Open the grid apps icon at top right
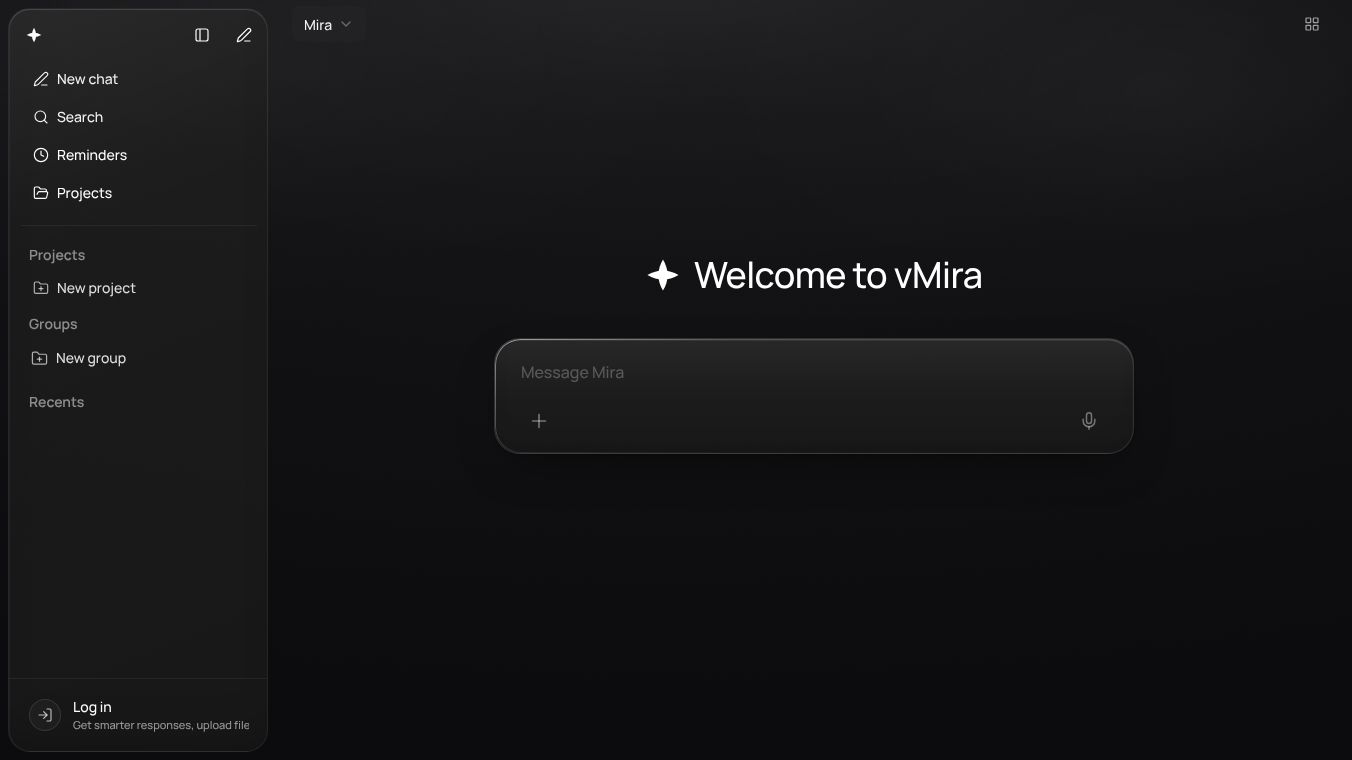The image size is (1352, 760). [1312, 24]
